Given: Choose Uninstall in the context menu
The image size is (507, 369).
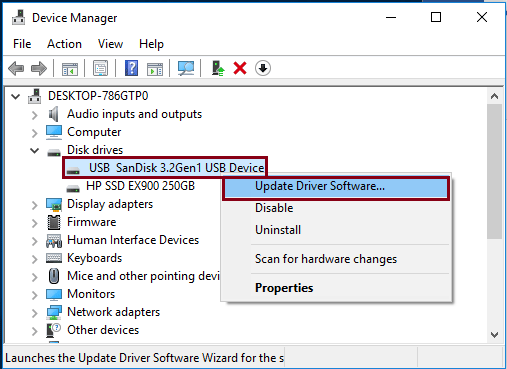Looking at the screenshot, I should tap(336, 230).
